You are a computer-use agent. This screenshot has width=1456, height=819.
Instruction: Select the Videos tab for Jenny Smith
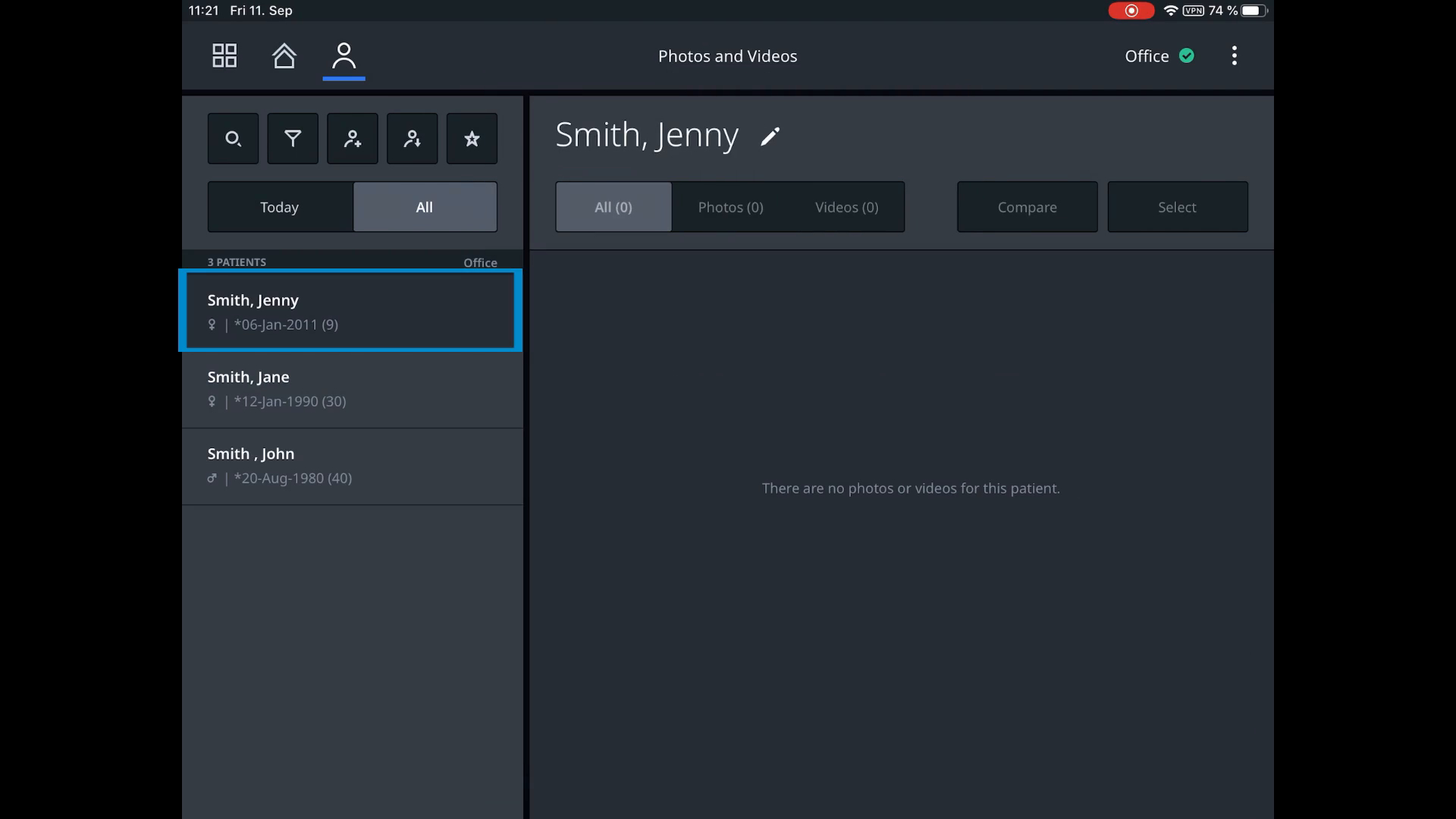tap(846, 207)
